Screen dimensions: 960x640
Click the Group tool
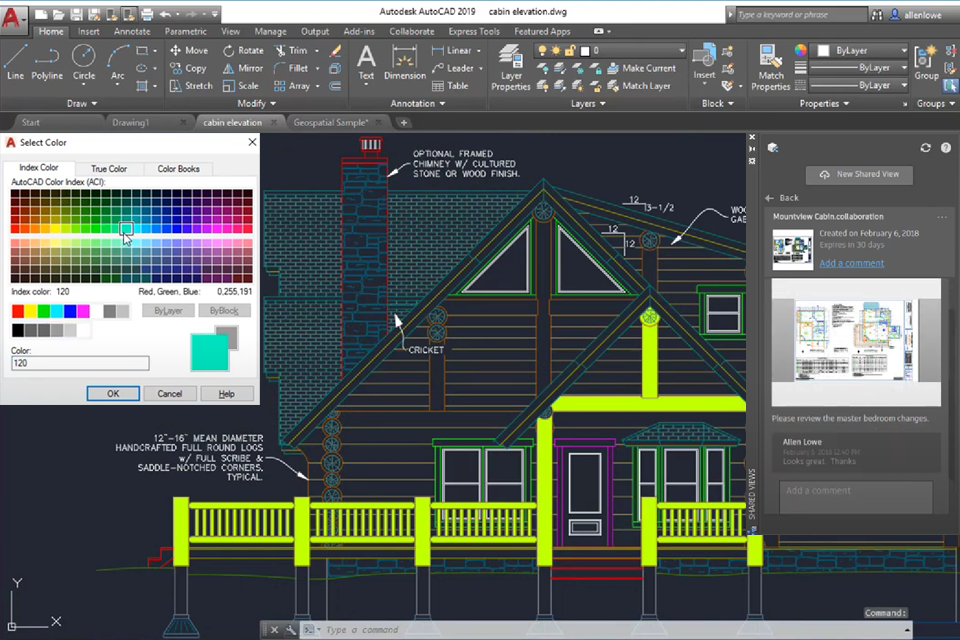point(926,62)
